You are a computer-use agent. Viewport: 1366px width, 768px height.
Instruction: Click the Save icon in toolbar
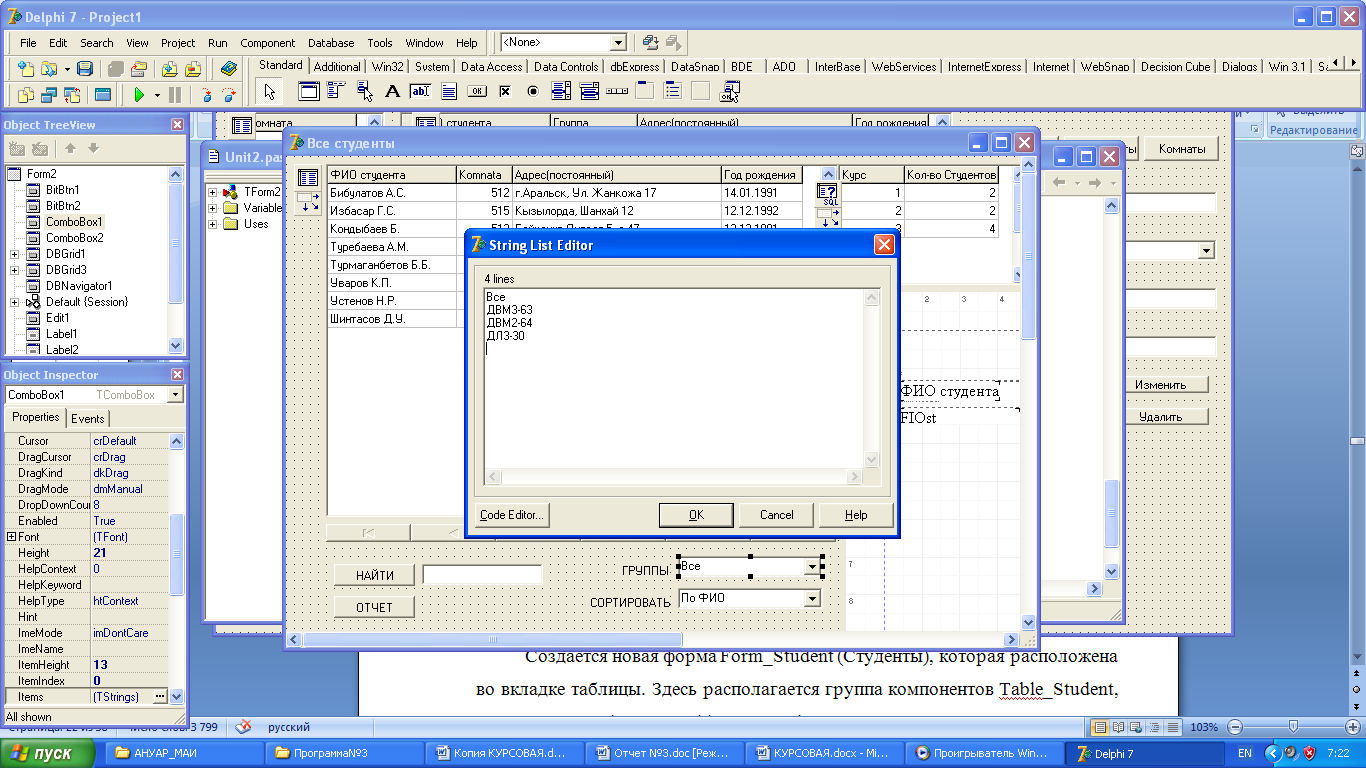(85, 69)
